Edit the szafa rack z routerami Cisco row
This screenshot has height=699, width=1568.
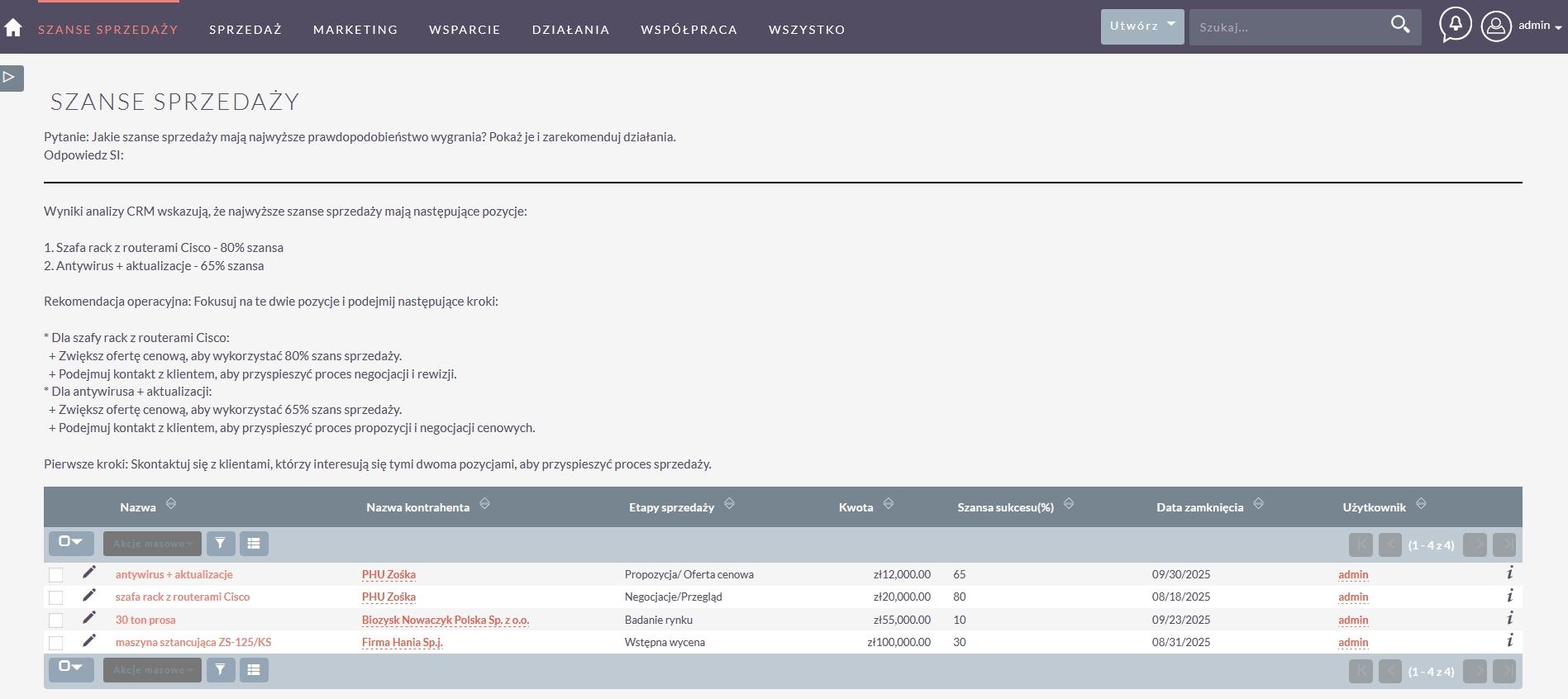(x=89, y=595)
